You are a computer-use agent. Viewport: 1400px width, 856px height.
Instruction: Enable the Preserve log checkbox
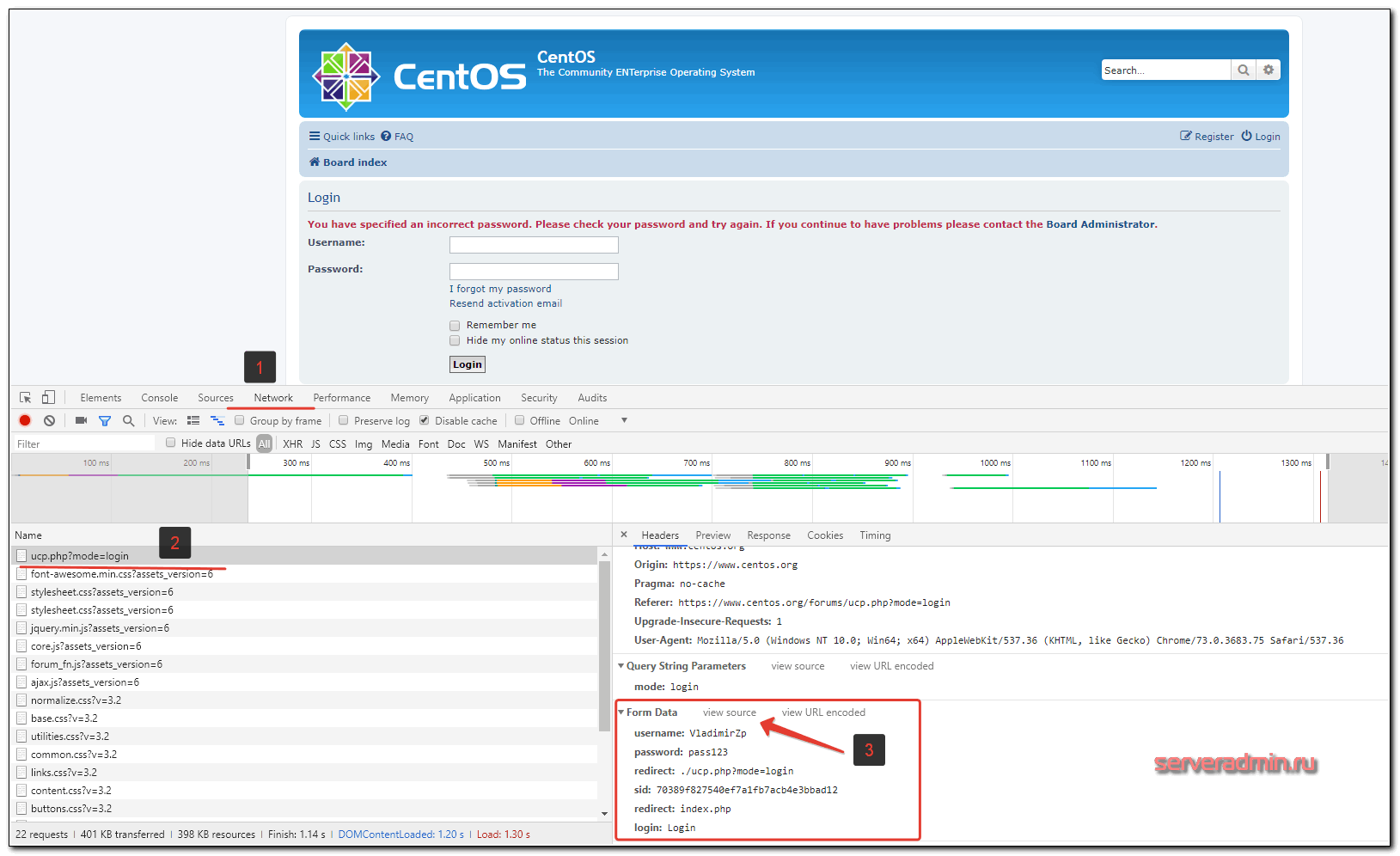click(344, 420)
